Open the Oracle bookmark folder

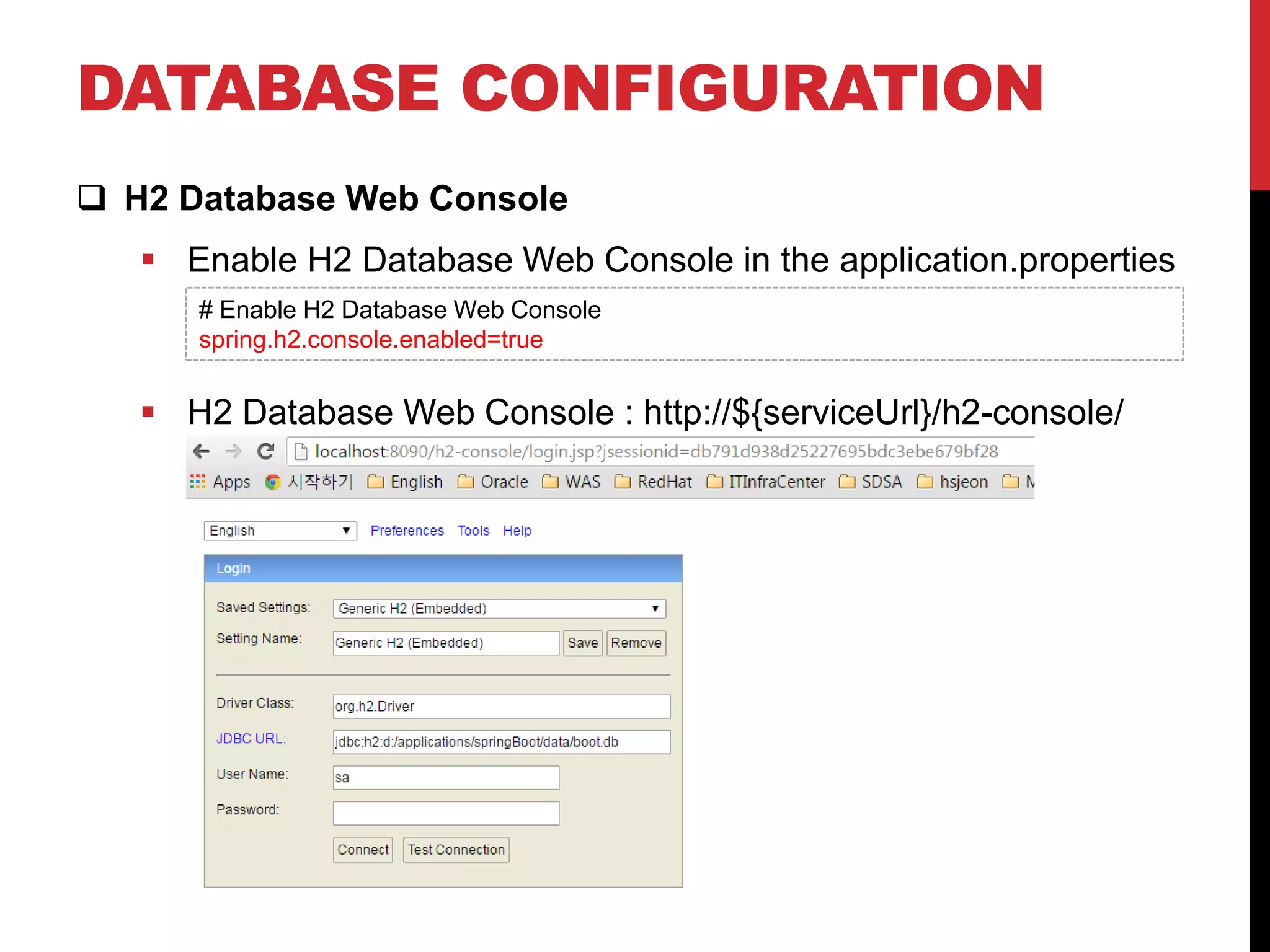click(493, 482)
